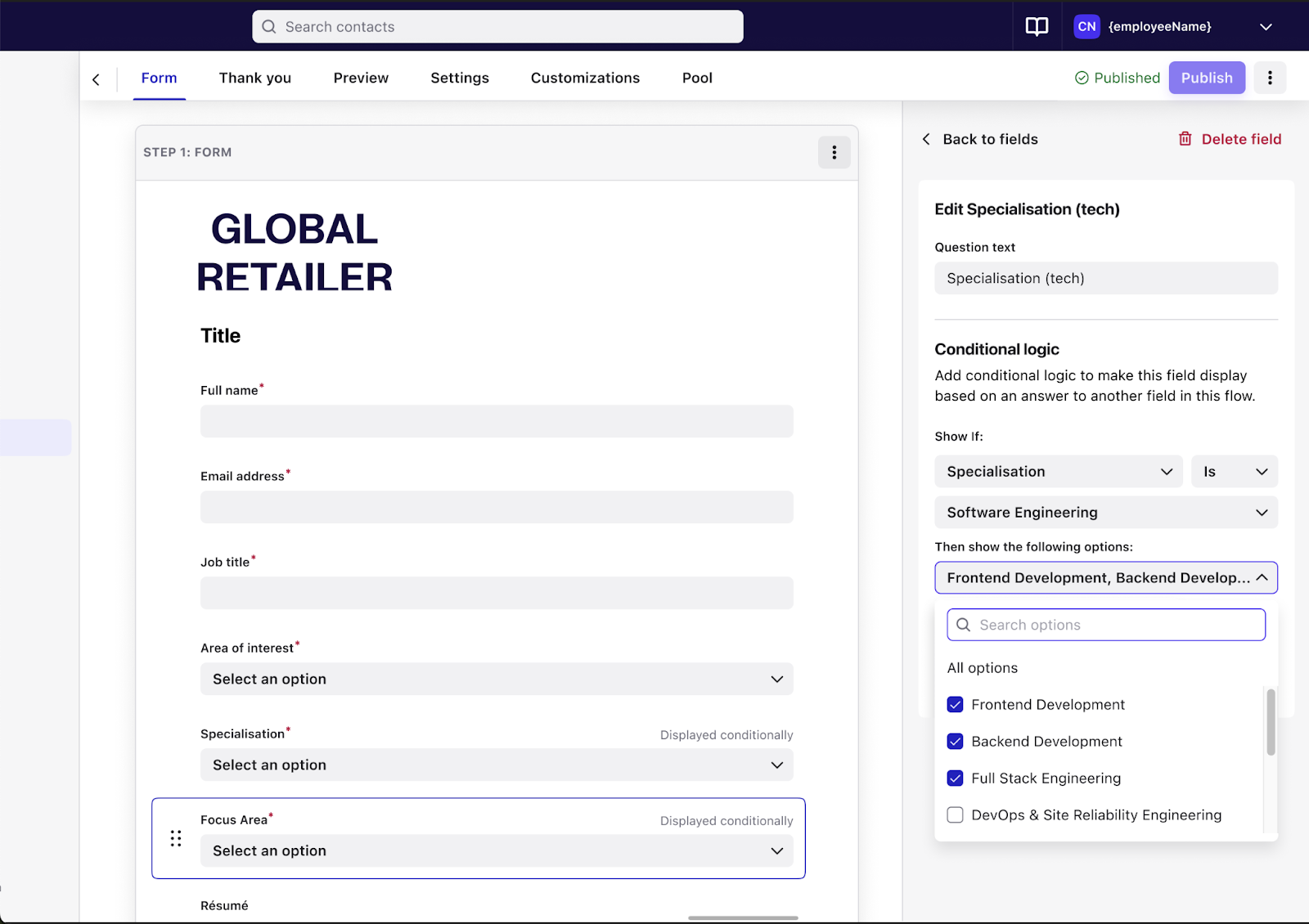Open the Software Engineering value dropdown

[1106, 513]
